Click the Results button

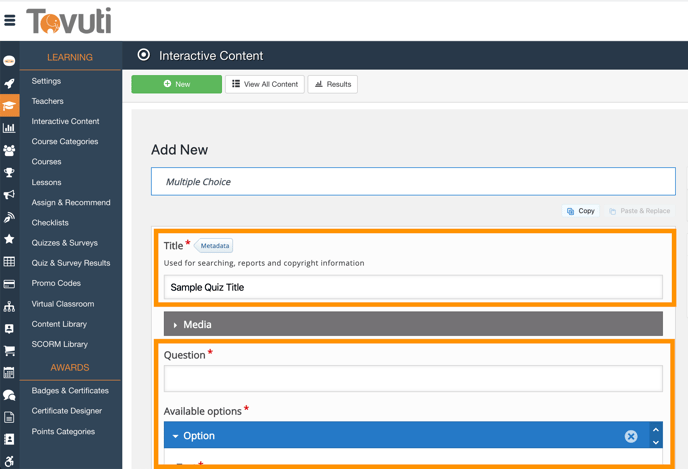(333, 84)
